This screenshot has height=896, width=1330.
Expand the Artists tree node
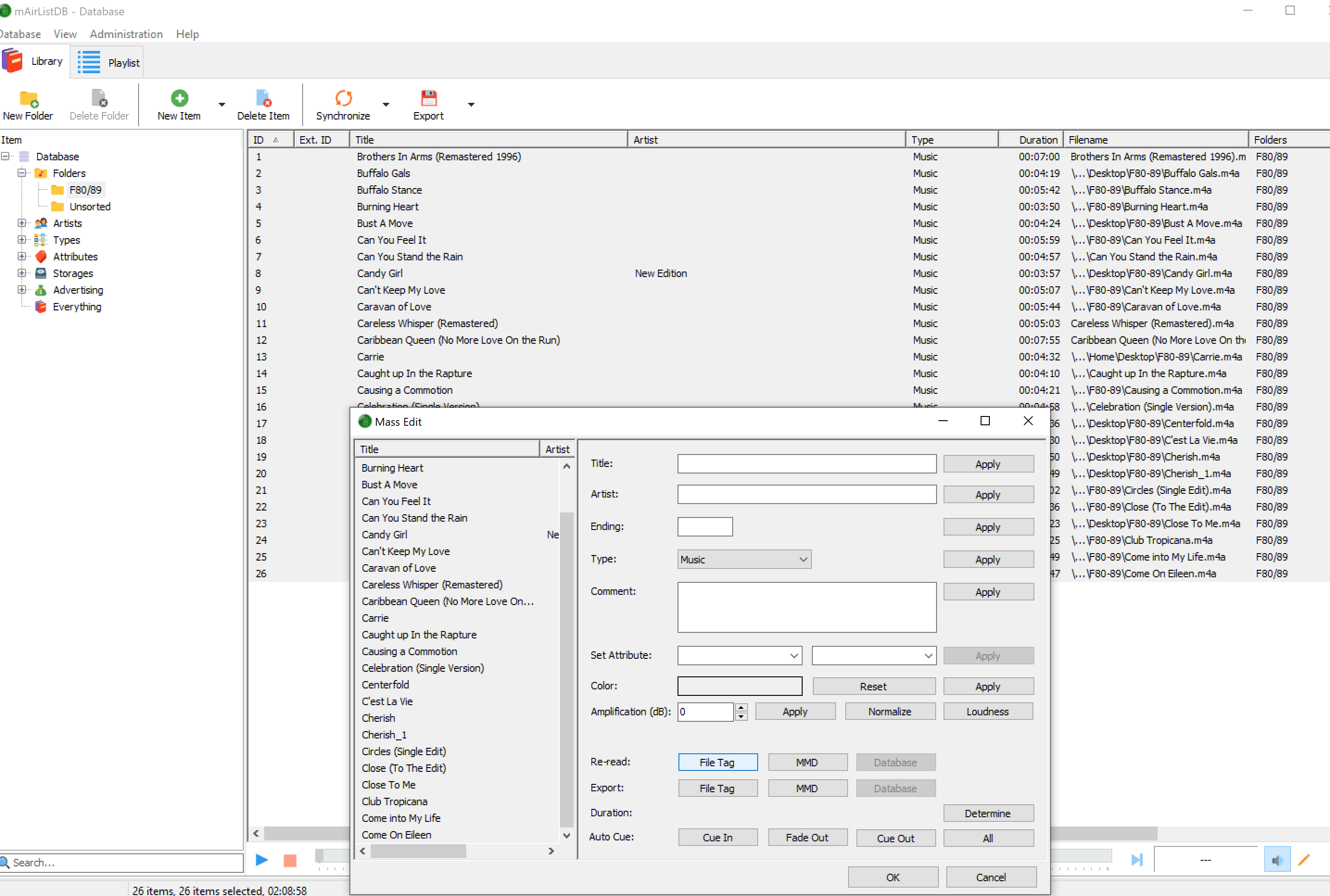tap(22, 223)
